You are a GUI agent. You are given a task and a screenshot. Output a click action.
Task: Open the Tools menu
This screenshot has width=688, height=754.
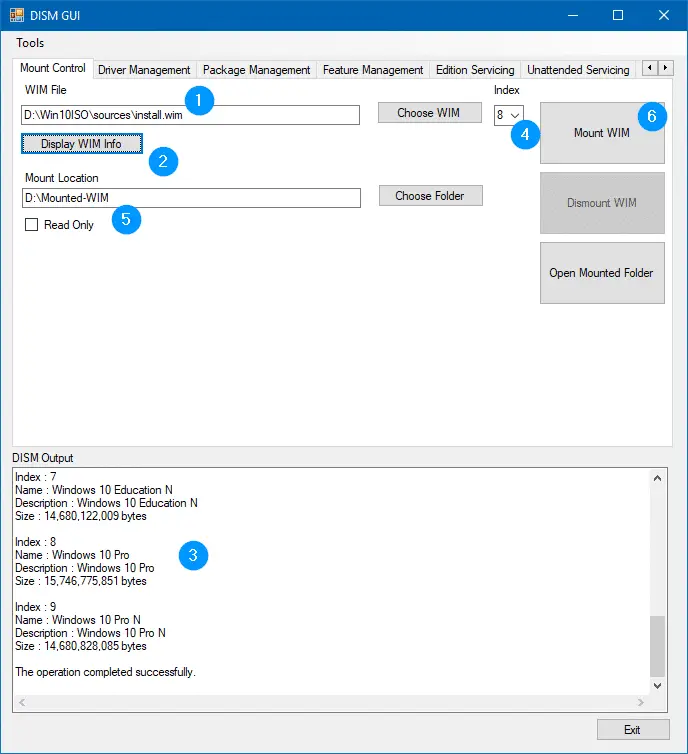[30, 43]
